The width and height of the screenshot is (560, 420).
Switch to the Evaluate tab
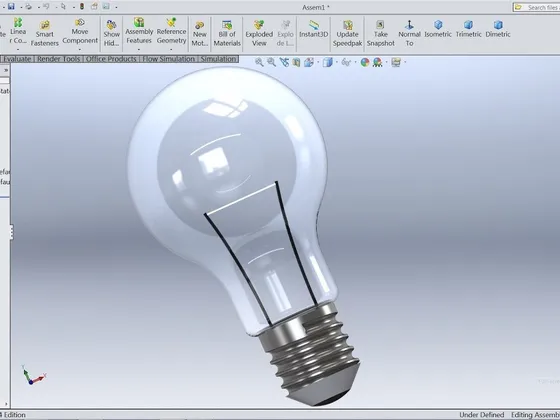[x=17, y=59]
